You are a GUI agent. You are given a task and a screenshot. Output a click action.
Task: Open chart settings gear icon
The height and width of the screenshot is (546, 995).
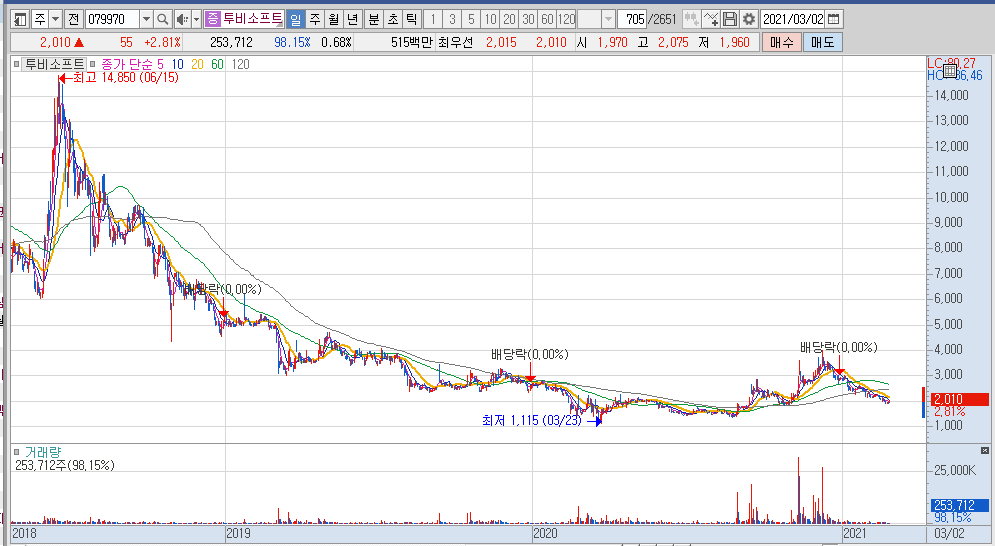(748, 19)
